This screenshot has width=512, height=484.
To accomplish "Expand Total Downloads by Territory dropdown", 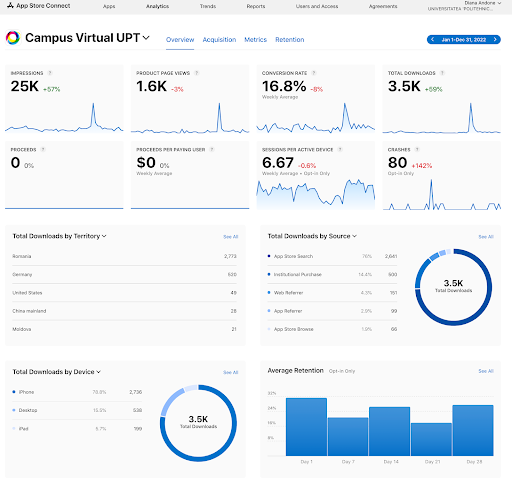I will click(x=104, y=236).
